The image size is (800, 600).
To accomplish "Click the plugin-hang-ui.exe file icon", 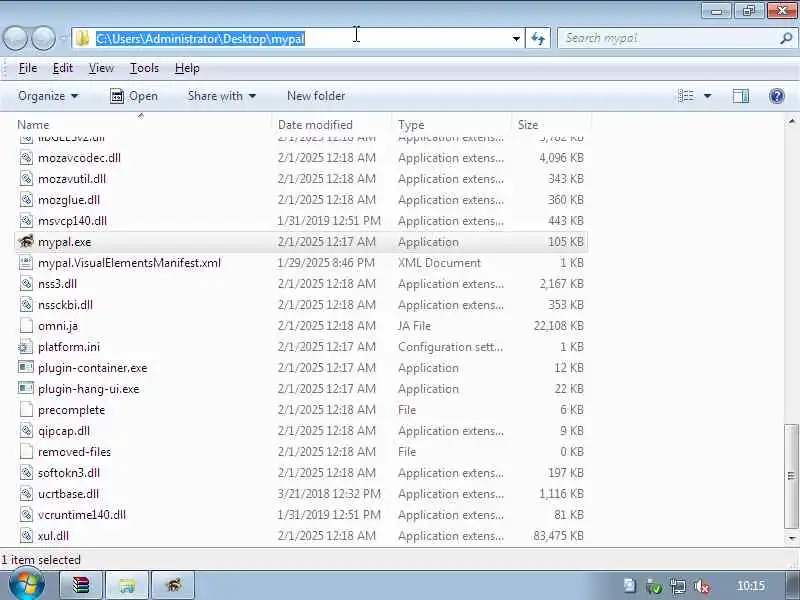I will click(26, 389).
